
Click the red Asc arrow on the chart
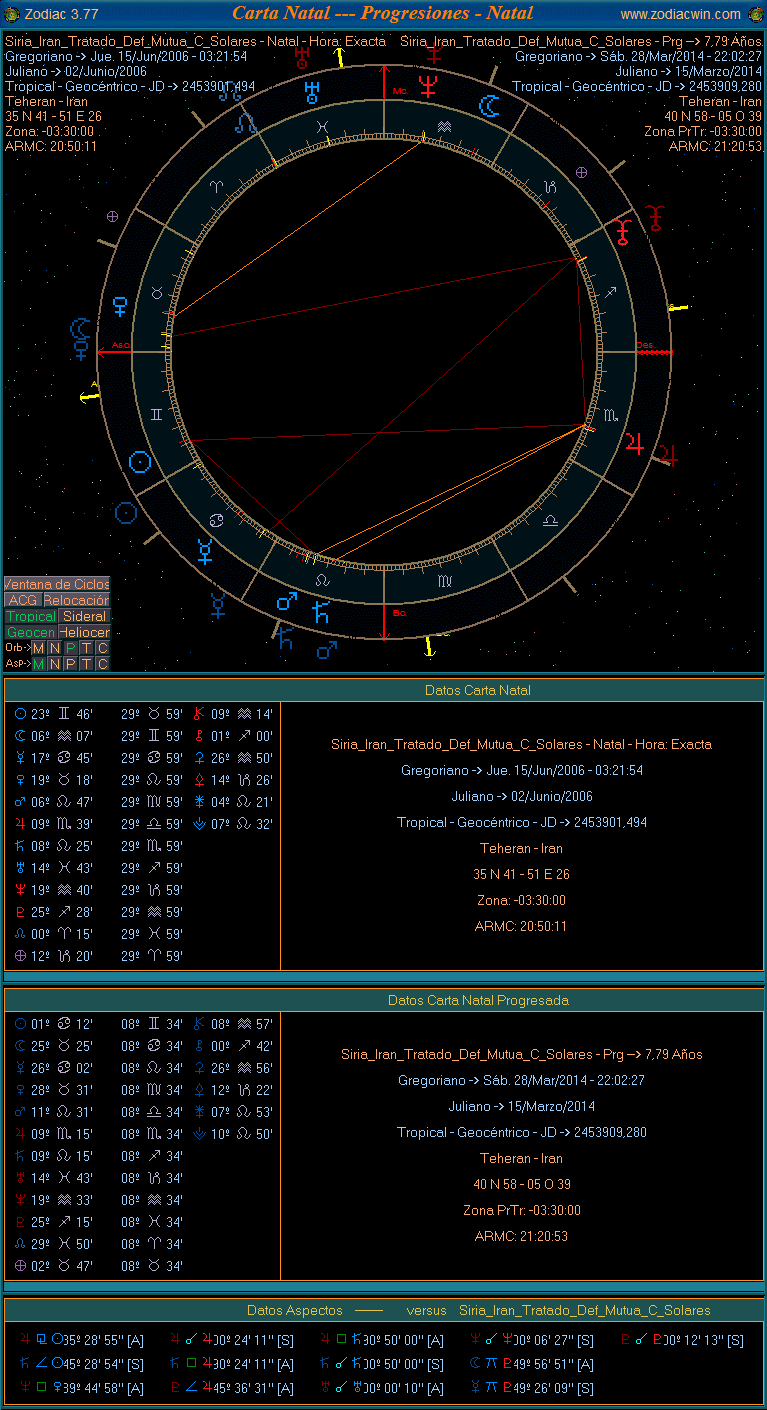point(115,351)
